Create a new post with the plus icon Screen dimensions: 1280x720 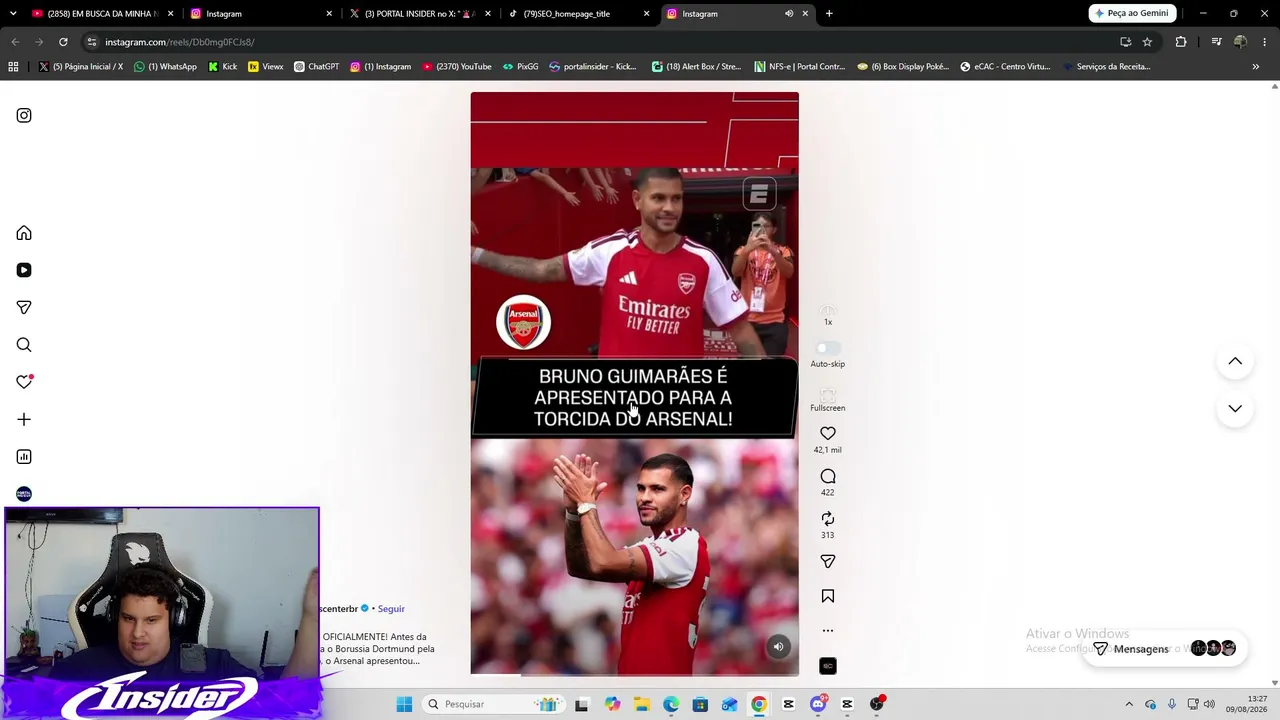tap(24, 420)
